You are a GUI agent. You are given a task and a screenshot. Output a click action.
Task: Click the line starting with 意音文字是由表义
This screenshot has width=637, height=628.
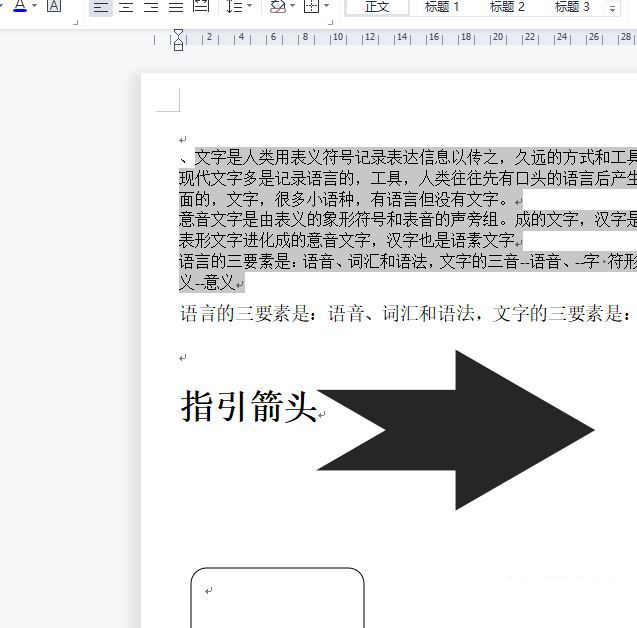pyautogui.click(x=408, y=220)
